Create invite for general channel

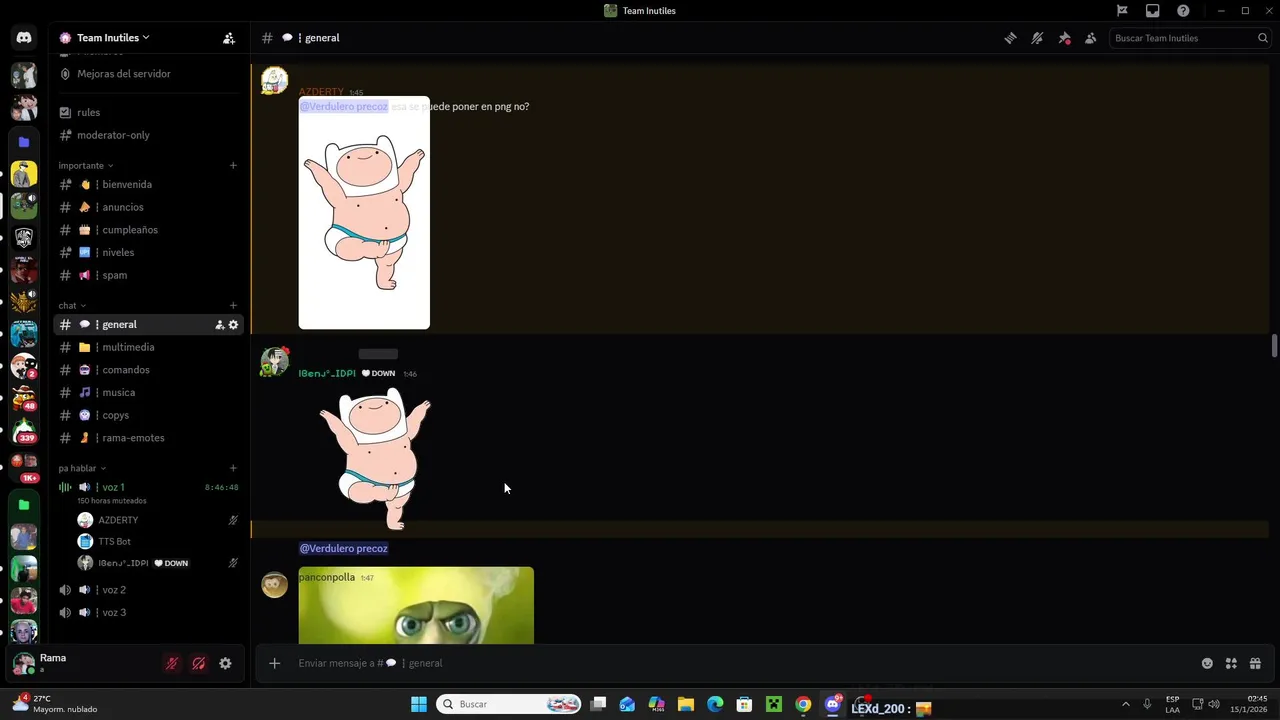click(x=220, y=325)
